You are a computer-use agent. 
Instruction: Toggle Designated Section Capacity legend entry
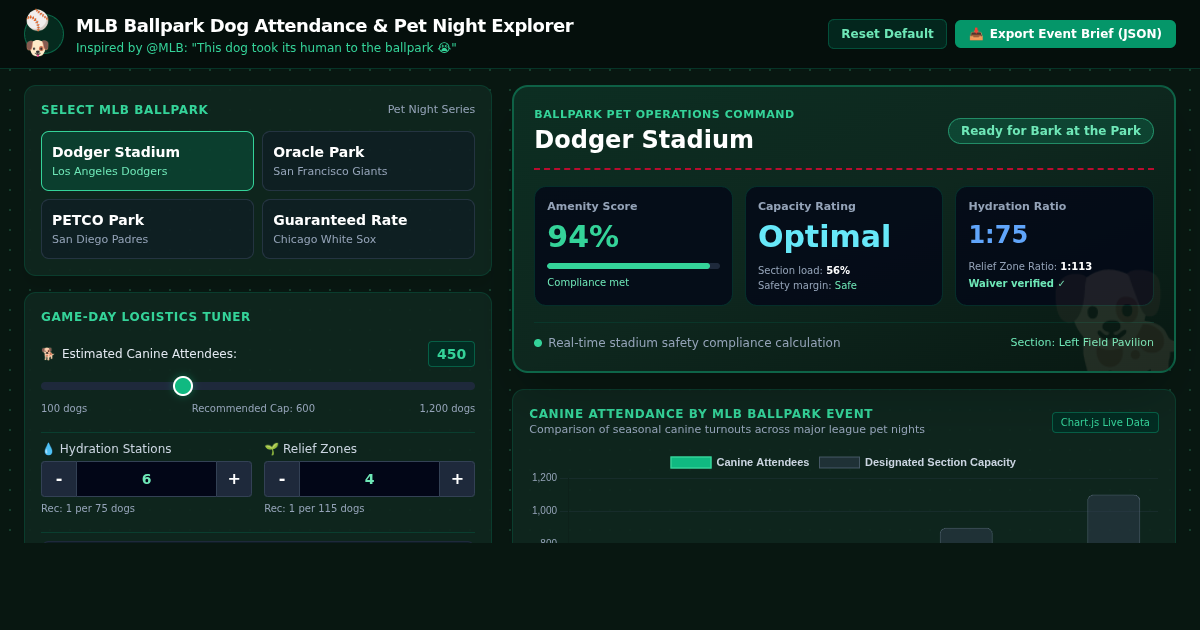tap(918, 462)
